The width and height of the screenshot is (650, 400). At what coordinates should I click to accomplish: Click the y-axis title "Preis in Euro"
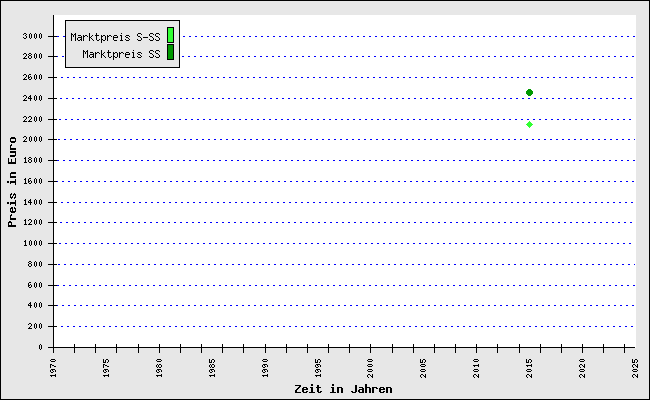pos(12,182)
